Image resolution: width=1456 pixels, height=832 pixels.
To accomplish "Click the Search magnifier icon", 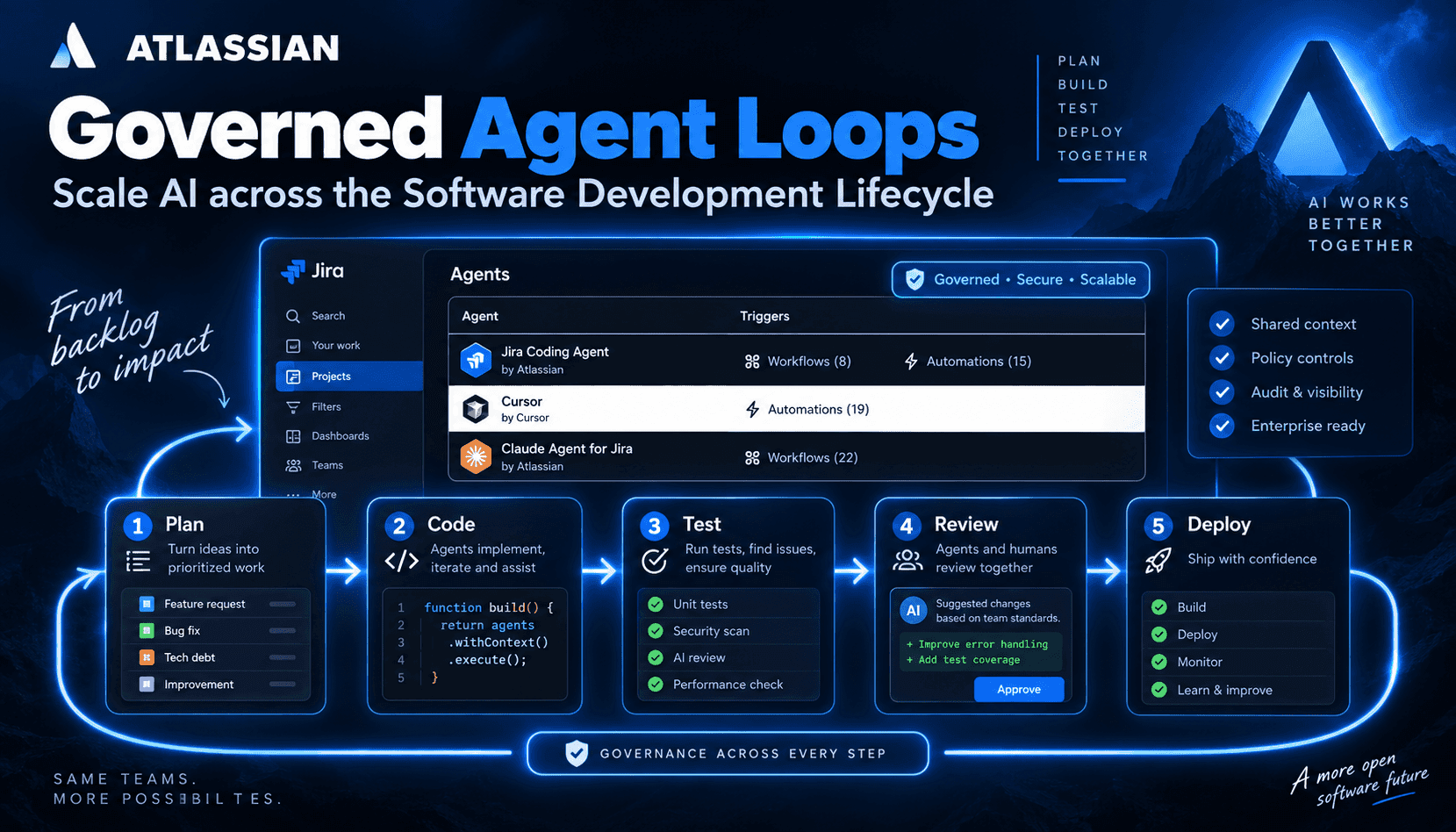I will tap(293, 316).
